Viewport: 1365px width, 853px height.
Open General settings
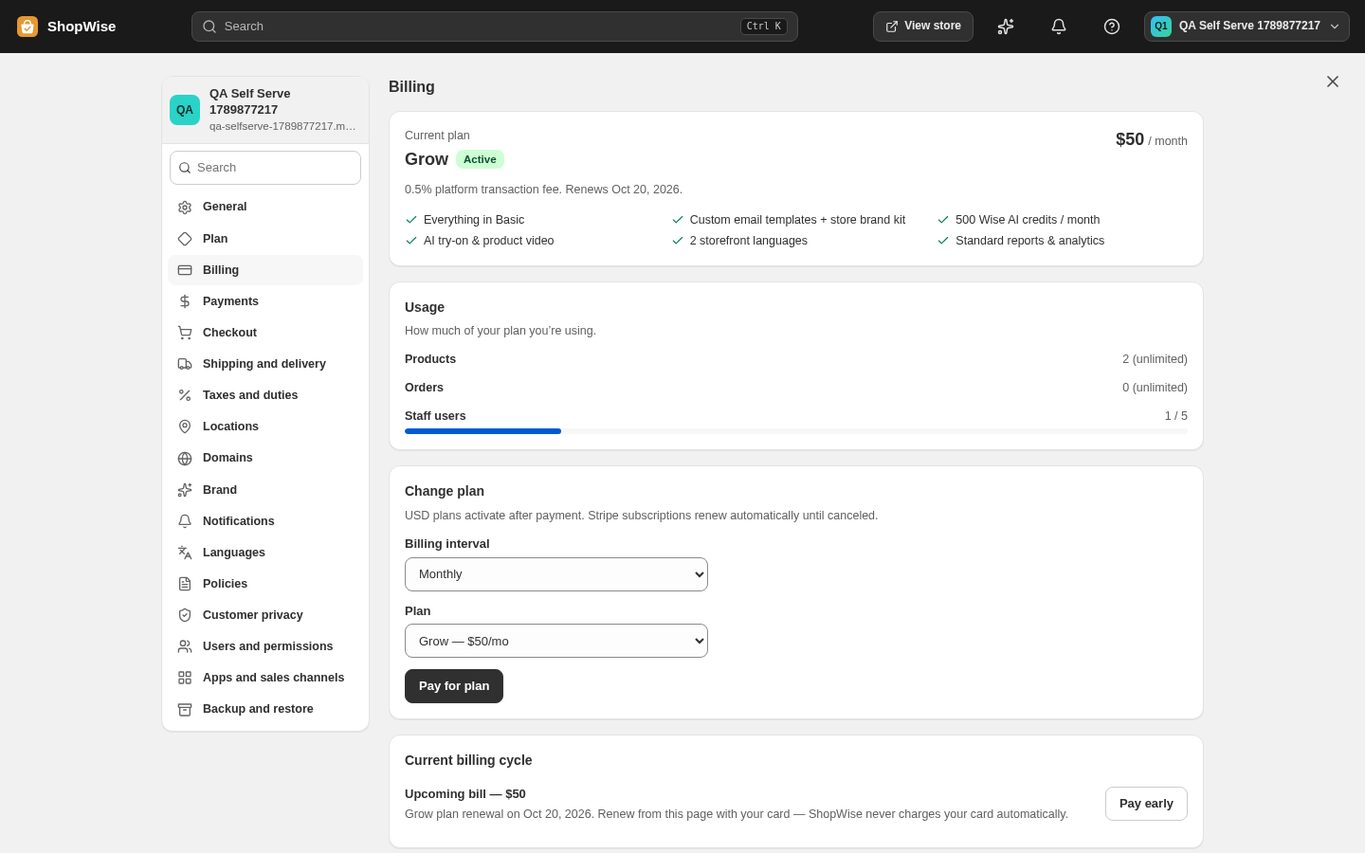click(266, 207)
